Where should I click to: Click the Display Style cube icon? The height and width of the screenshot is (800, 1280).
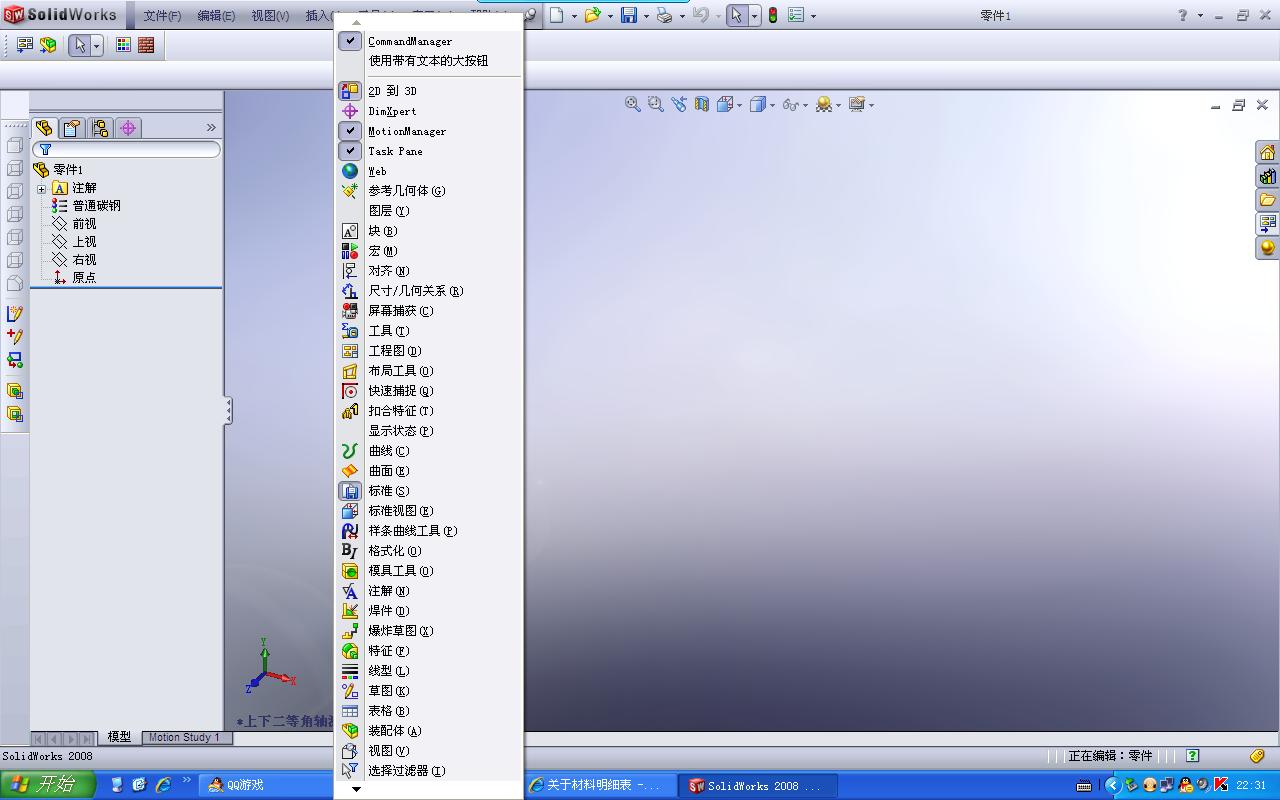pyautogui.click(x=758, y=104)
